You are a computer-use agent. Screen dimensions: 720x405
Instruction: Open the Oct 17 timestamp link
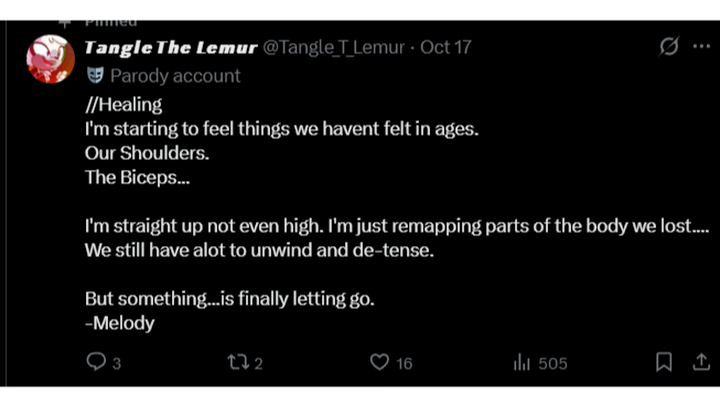point(445,47)
